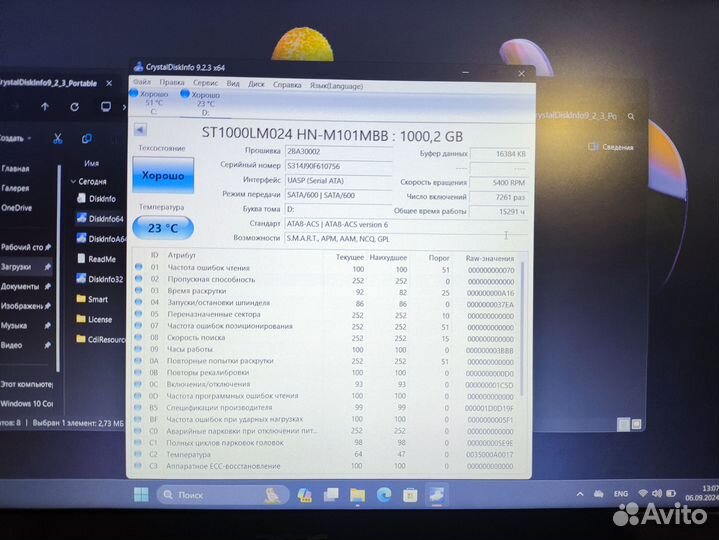Click the previous disk arrow button
Image resolution: width=719 pixels, height=540 pixels.
(141, 130)
